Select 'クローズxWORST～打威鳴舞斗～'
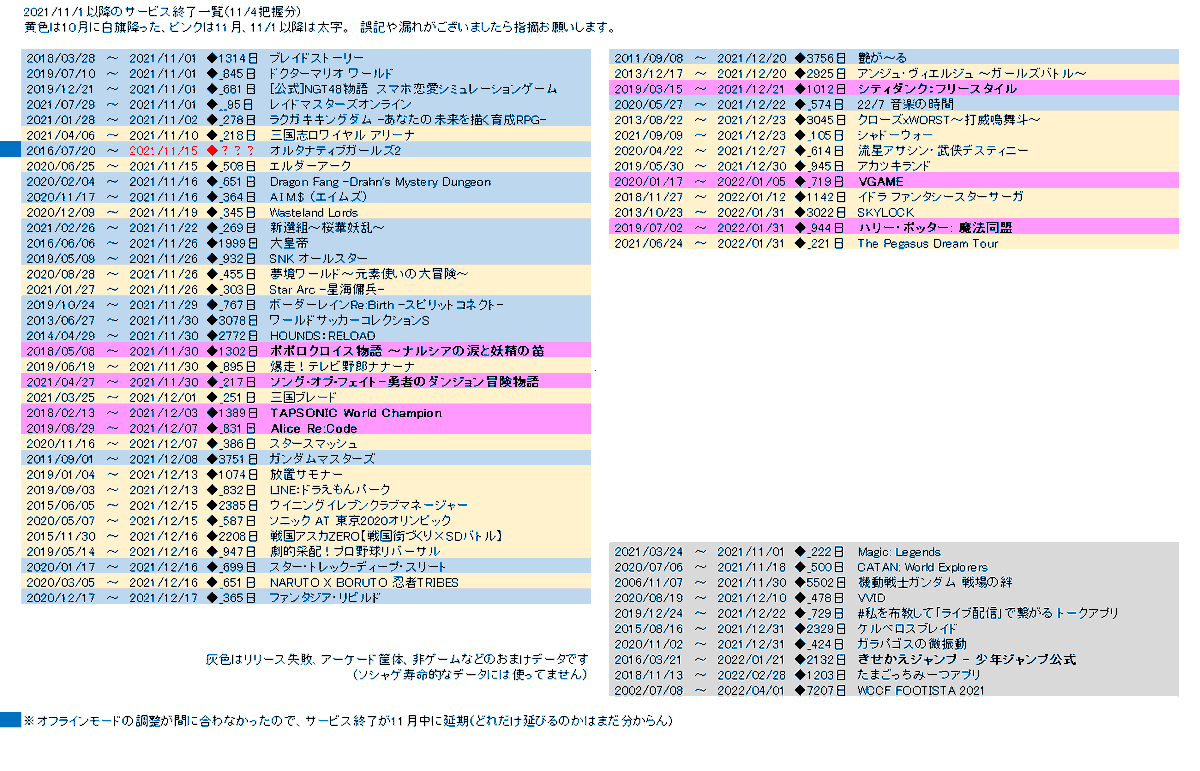Image resolution: width=1200 pixels, height=771 pixels. point(948,120)
